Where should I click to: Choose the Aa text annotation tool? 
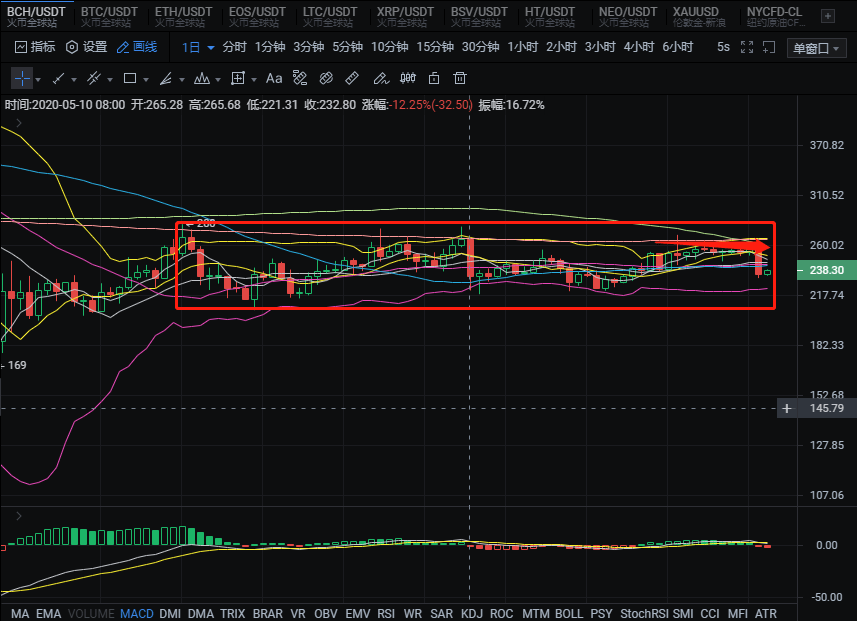(x=274, y=78)
